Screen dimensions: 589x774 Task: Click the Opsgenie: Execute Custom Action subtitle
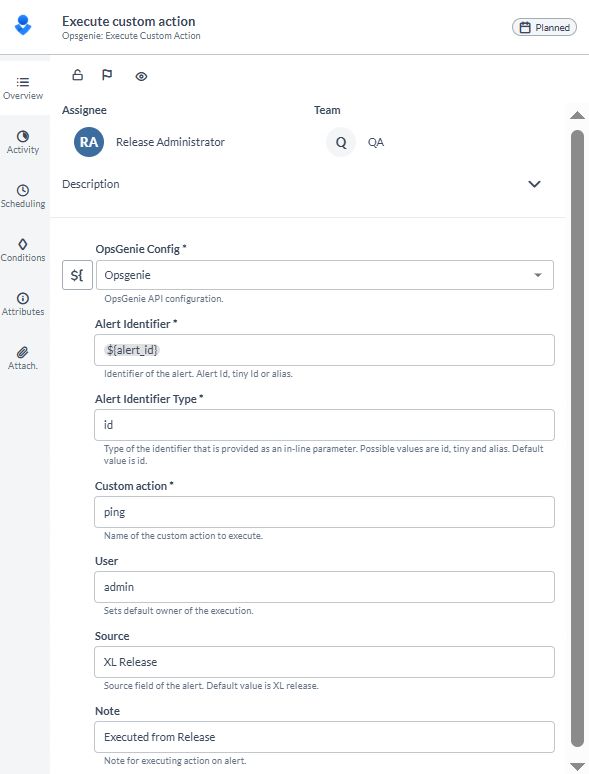tap(131, 36)
